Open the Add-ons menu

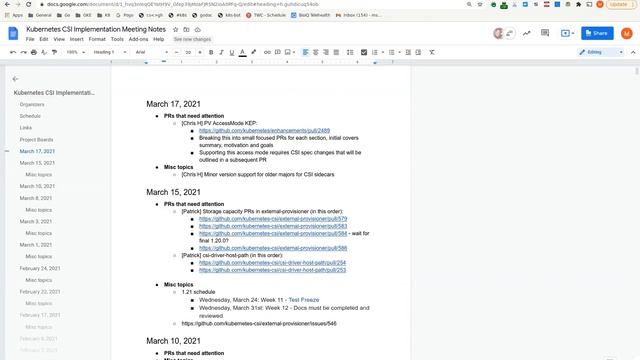coord(138,39)
